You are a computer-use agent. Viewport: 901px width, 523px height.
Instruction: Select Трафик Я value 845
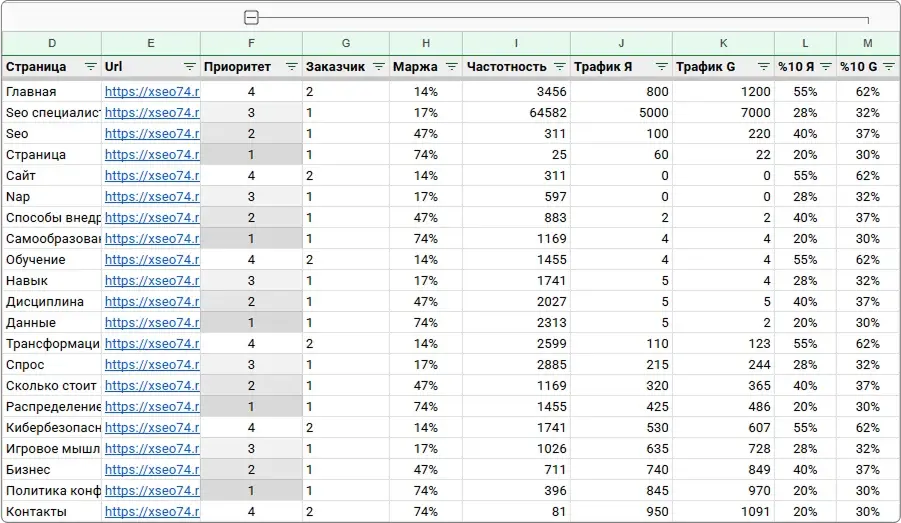point(621,491)
